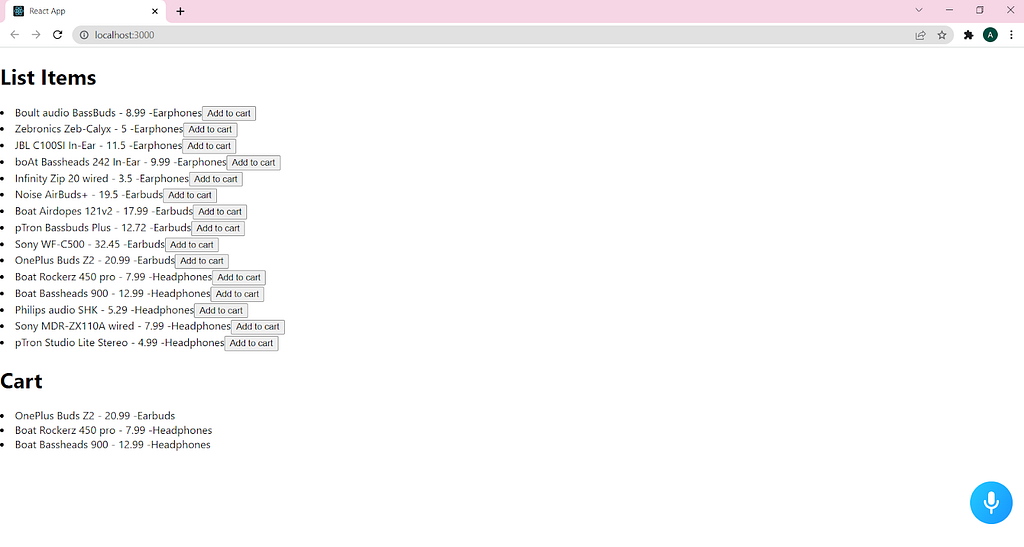Add pTron Bassbuds Plus to cart

(x=217, y=228)
